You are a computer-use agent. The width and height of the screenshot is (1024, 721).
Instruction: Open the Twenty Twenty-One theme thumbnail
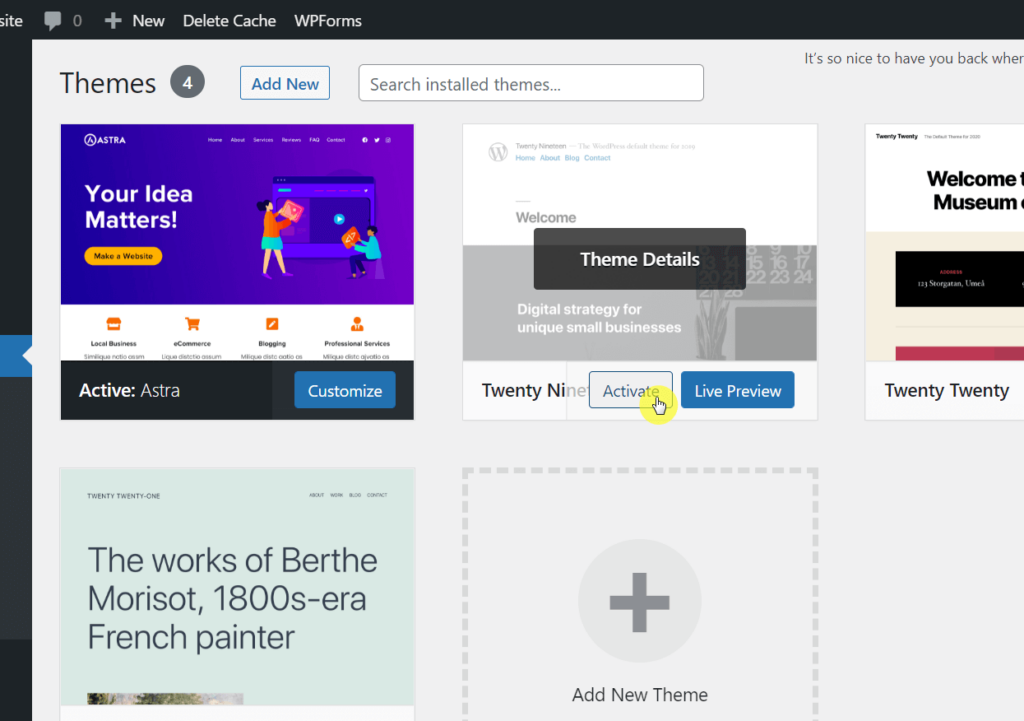tap(237, 586)
